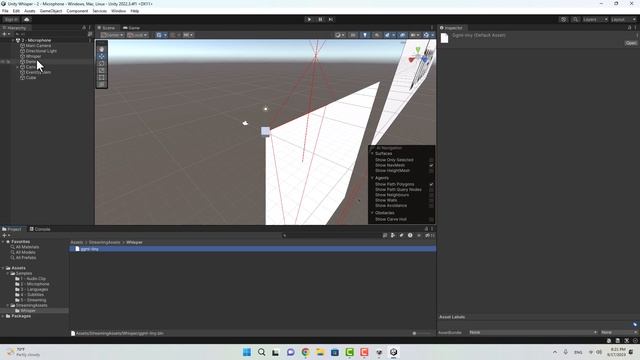
Task: Click the Open button in Inspector
Action: (x=631, y=43)
